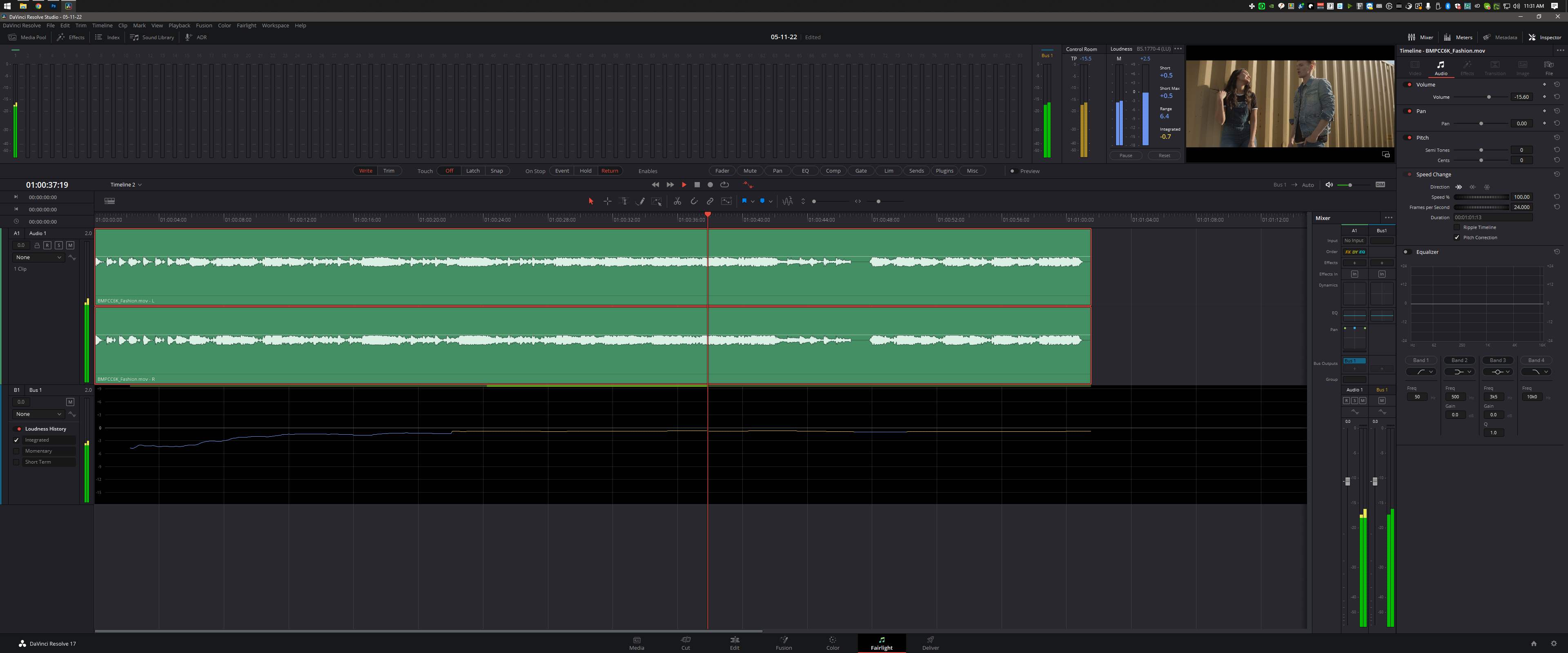Click the Return automation mode button
The image size is (1568, 653).
pyautogui.click(x=609, y=171)
